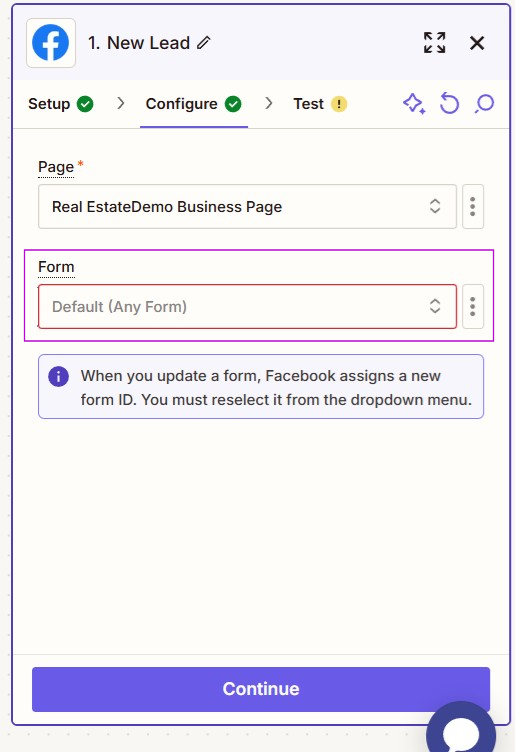Open the chat support bubble

461,729
